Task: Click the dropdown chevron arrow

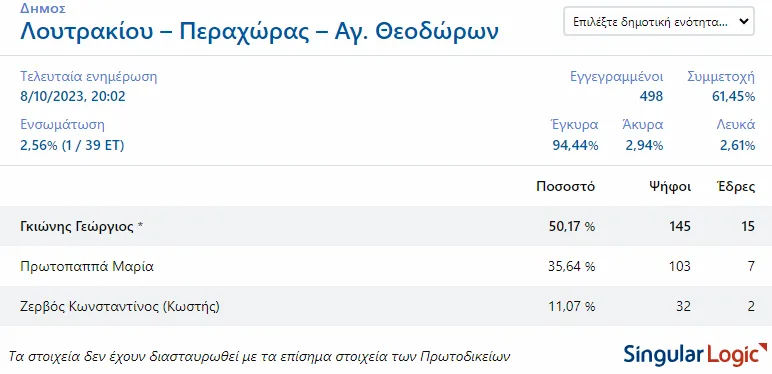Action: coord(743,22)
